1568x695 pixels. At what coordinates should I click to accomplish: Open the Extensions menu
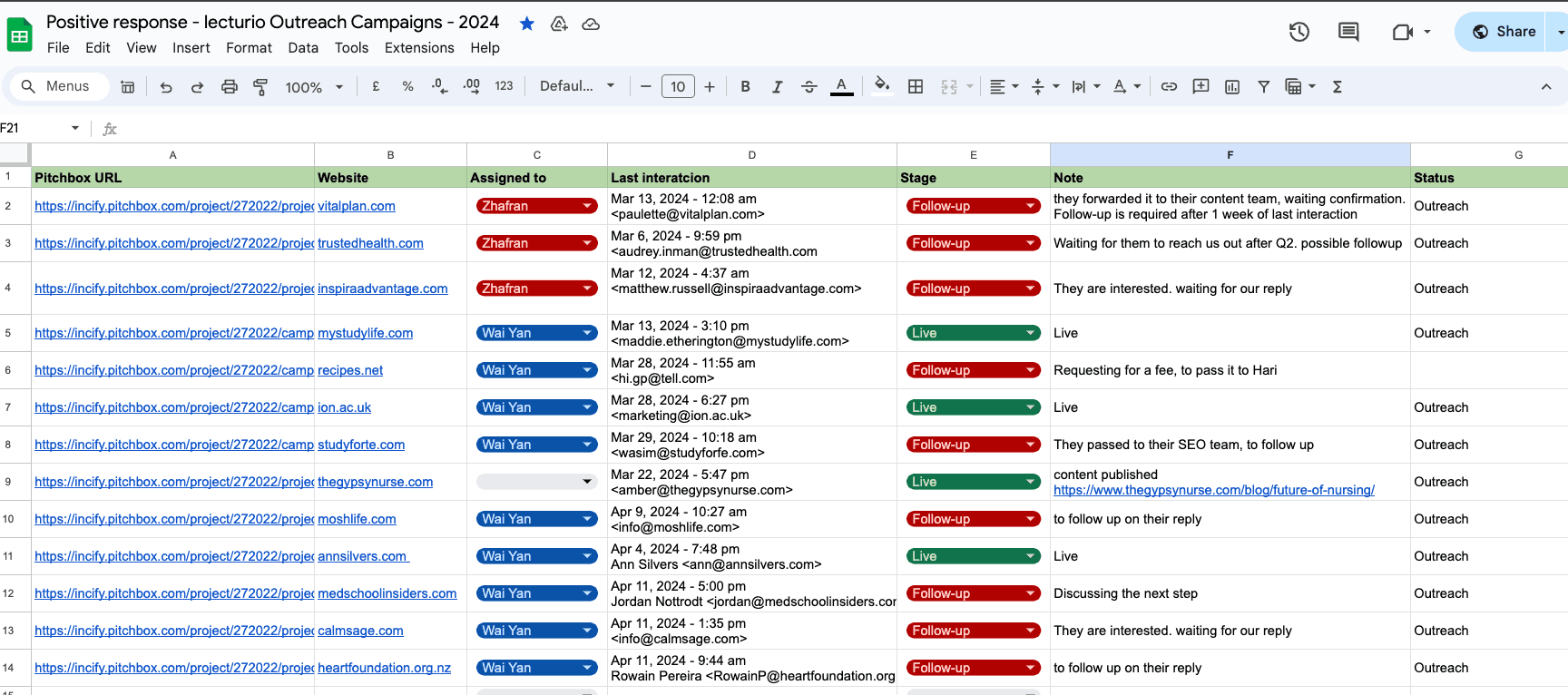point(419,48)
